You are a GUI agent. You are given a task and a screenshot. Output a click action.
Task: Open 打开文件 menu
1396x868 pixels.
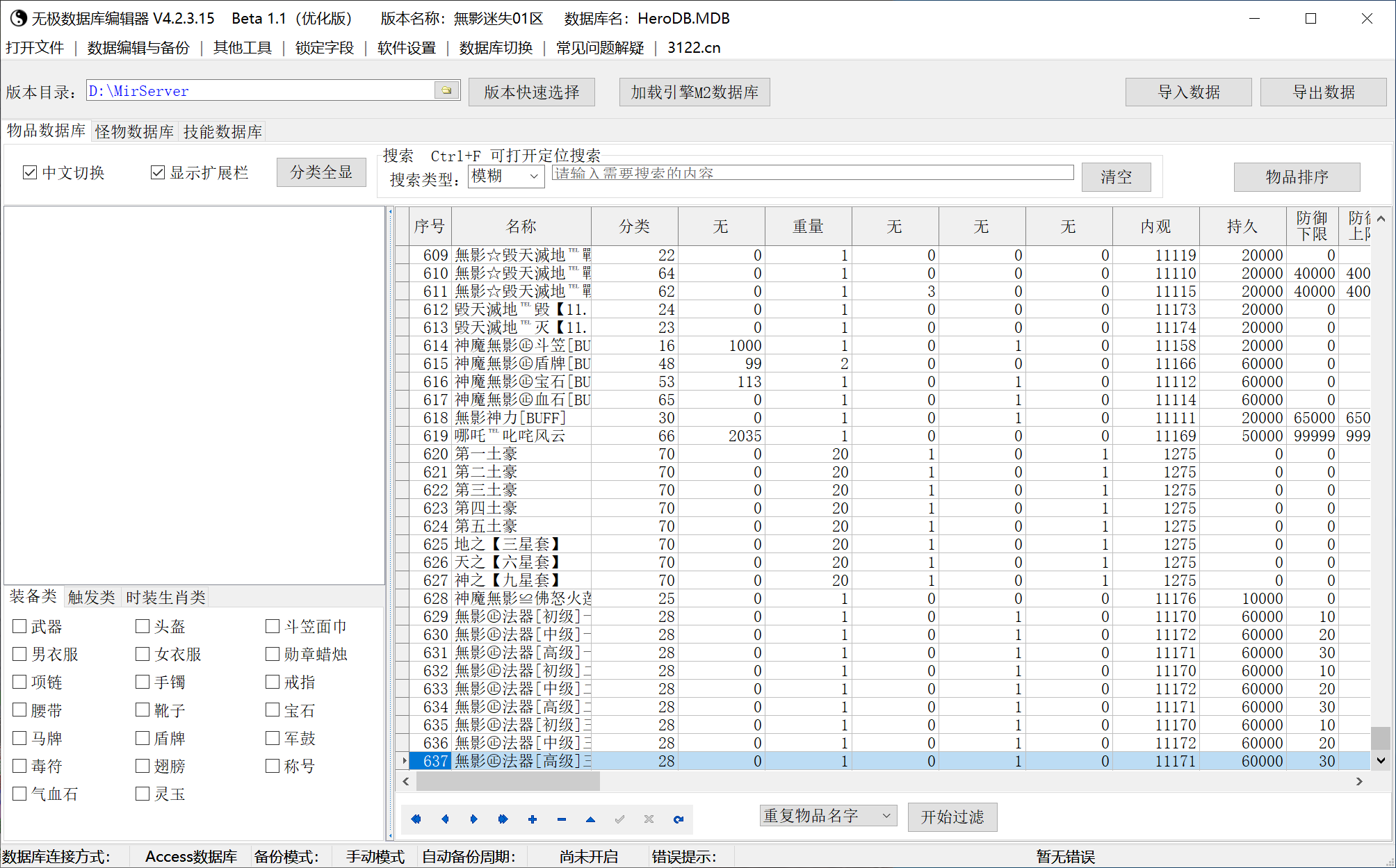(x=35, y=47)
